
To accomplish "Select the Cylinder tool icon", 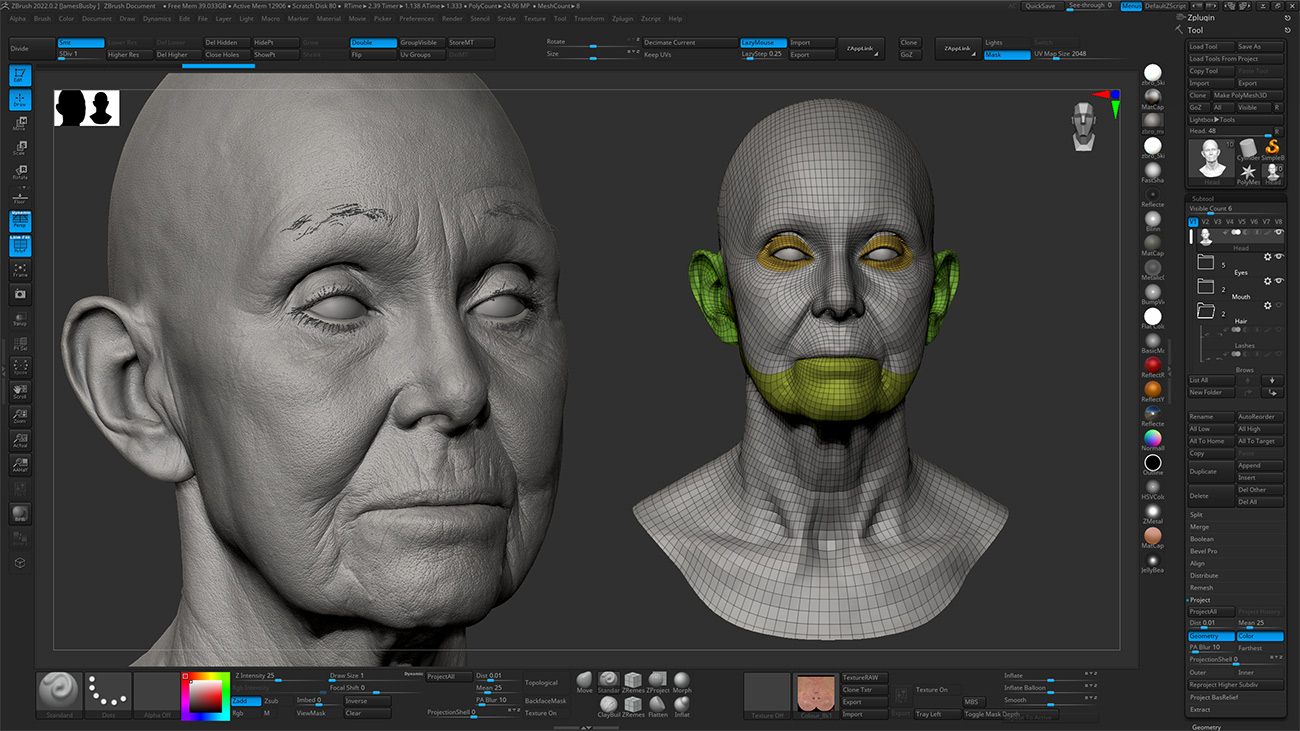I will pyautogui.click(x=1248, y=150).
